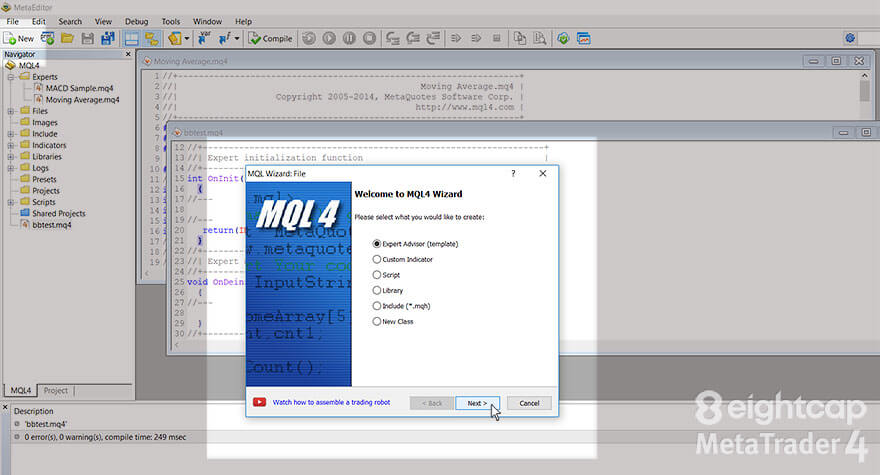
Task: Click the Step Over debug icon
Action: pyautogui.click(x=413, y=38)
